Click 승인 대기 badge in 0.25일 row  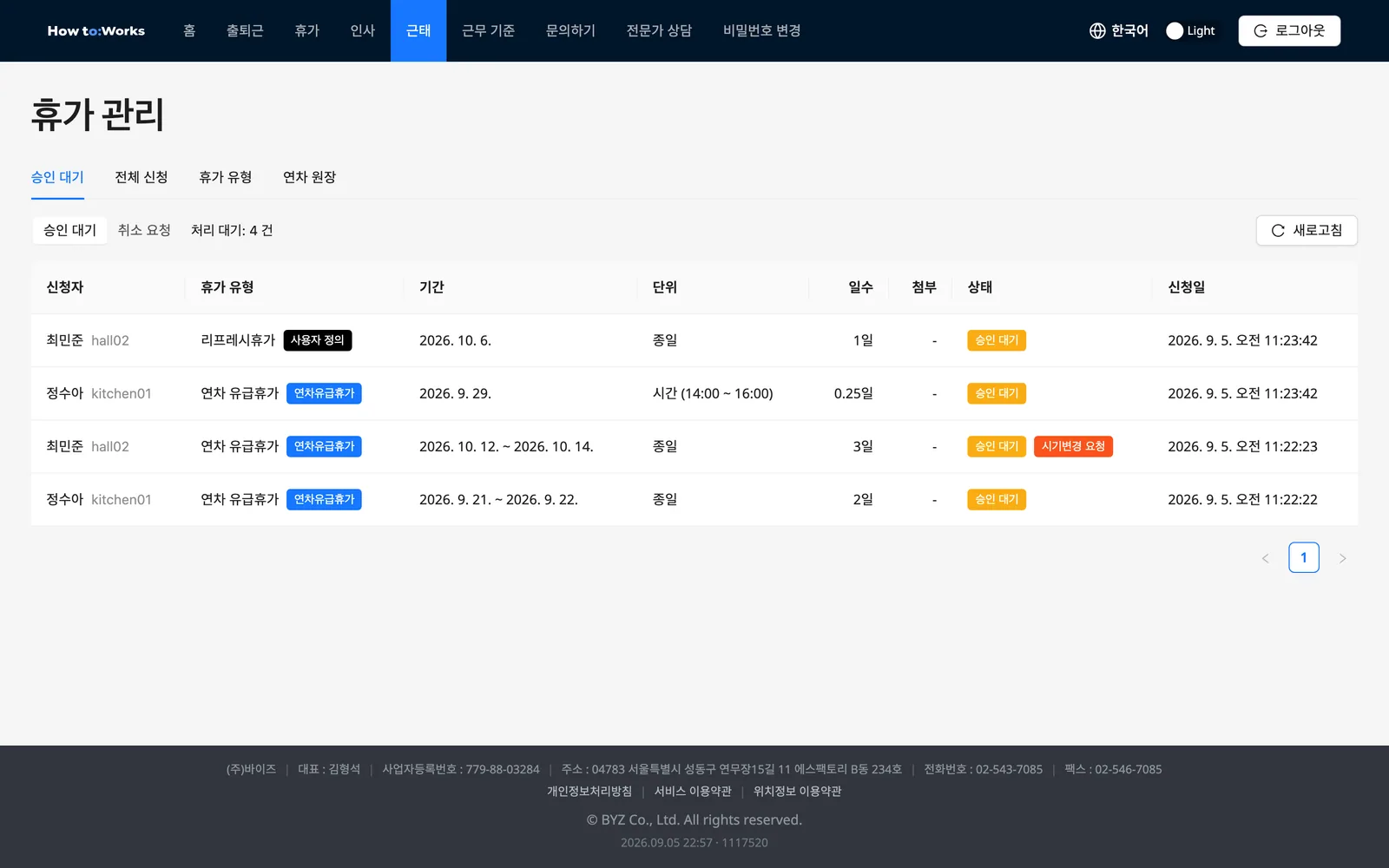[x=997, y=393]
